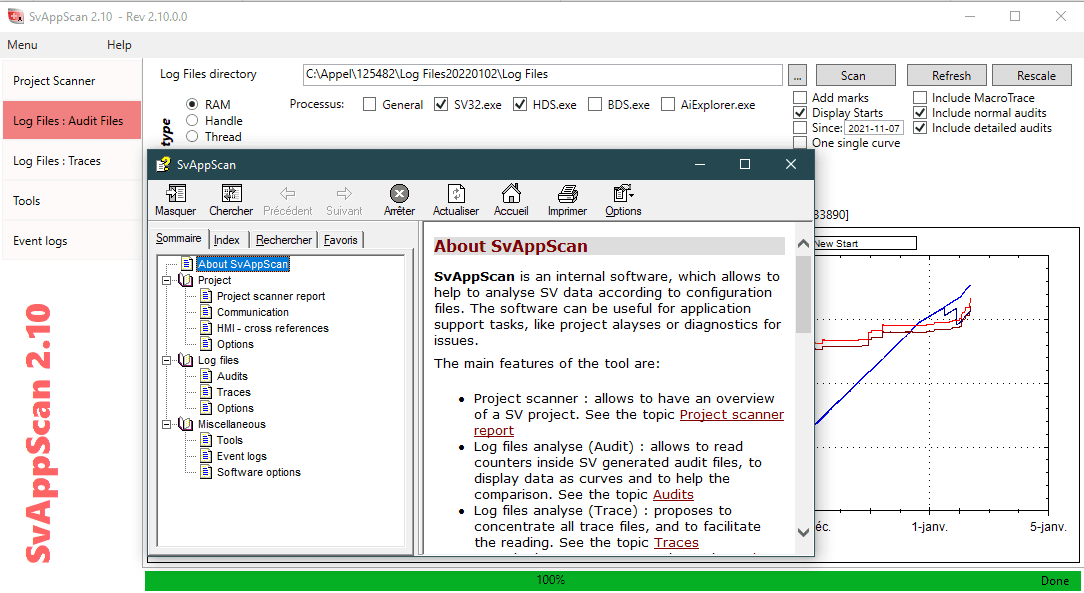1084x593 pixels.
Task: Toggle Include normal audits checkbox
Action: (x=920, y=113)
